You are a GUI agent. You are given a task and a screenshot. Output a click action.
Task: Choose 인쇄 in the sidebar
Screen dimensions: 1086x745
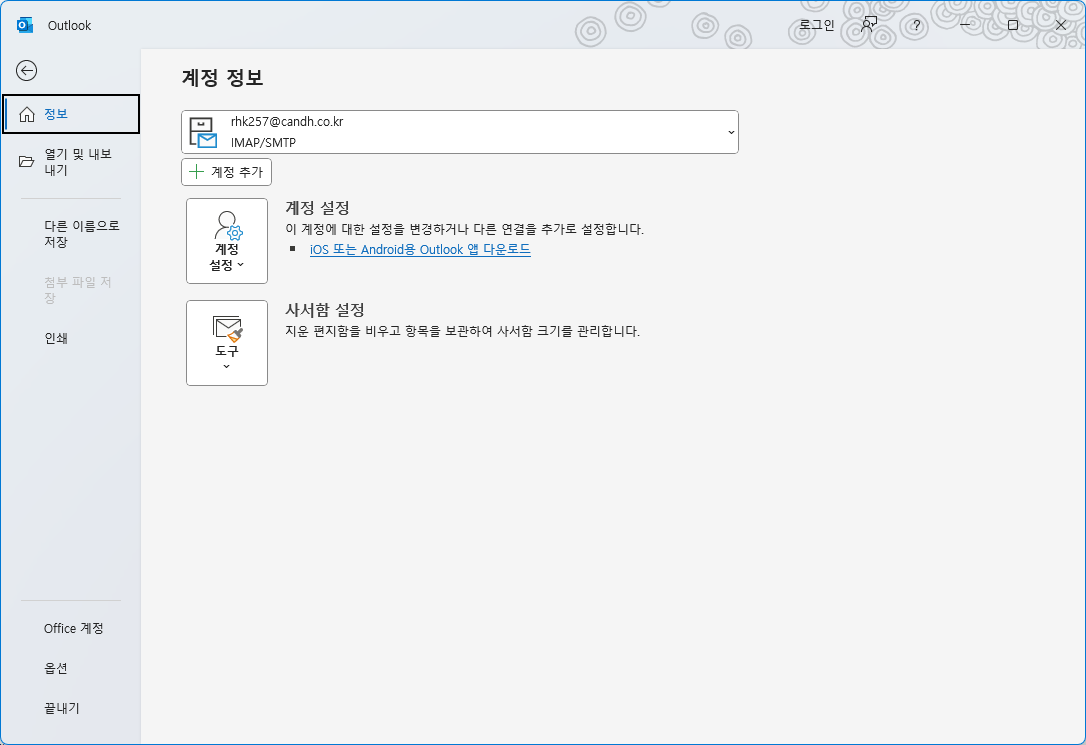coord(71,339)
